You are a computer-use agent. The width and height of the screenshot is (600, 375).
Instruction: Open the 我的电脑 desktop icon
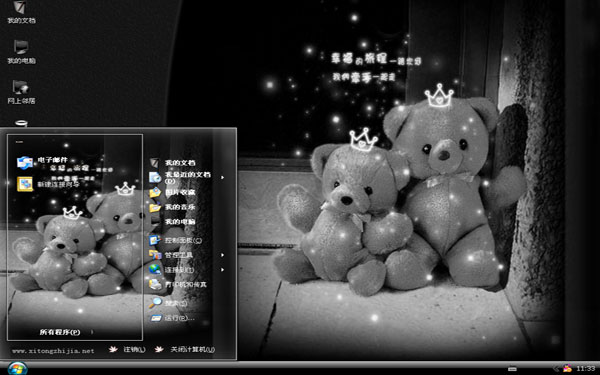click(21, 52)
